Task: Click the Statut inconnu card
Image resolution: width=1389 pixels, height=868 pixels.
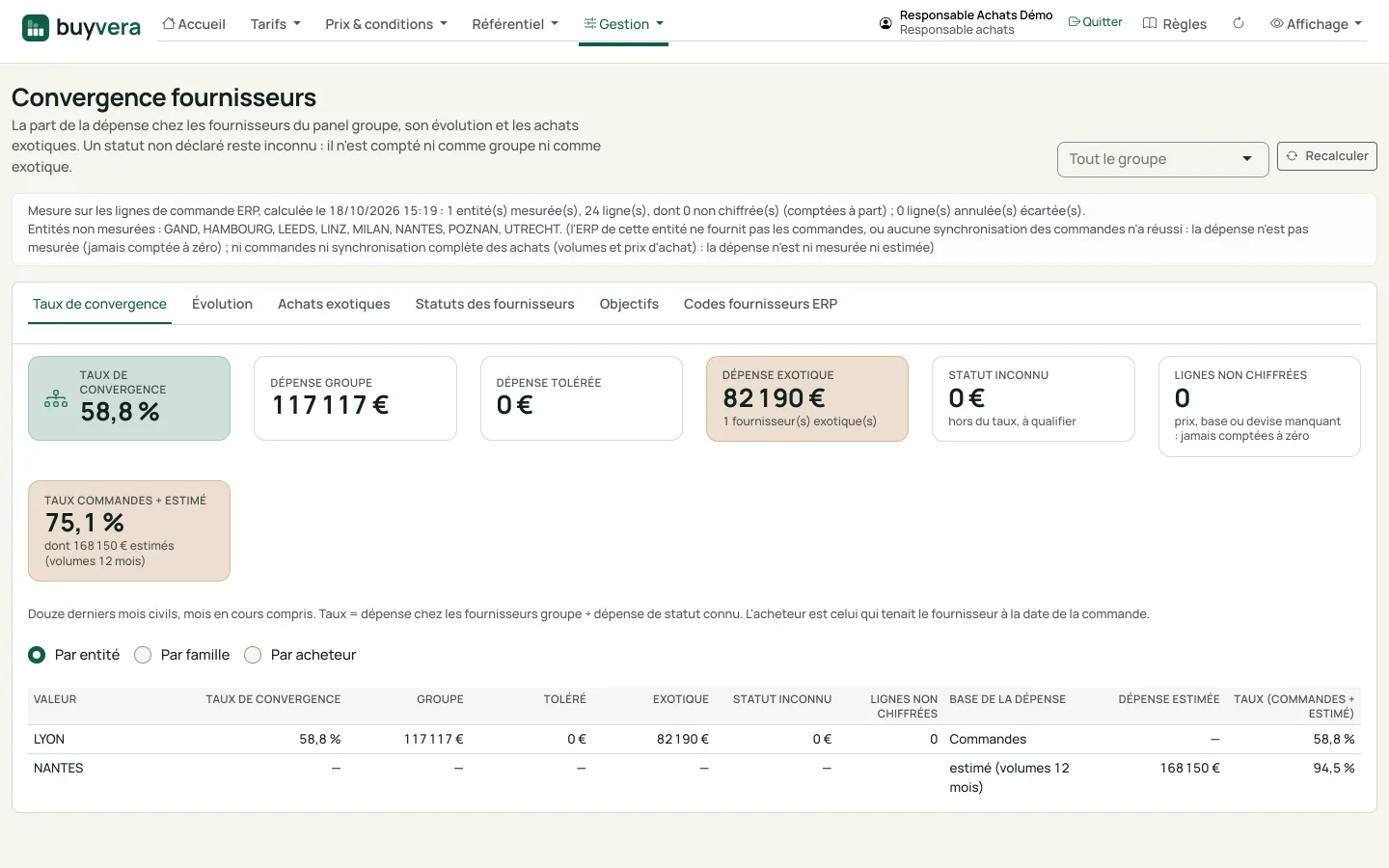Action: pos(1033,398)
